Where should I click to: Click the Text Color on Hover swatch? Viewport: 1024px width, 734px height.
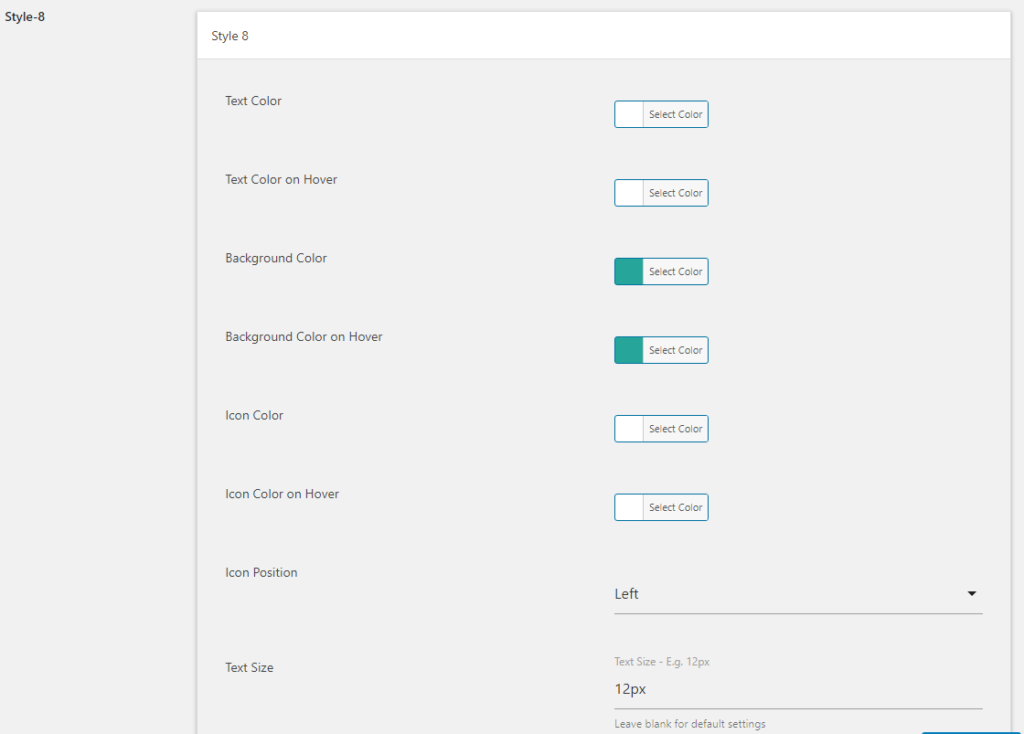(x=629, y=193)
